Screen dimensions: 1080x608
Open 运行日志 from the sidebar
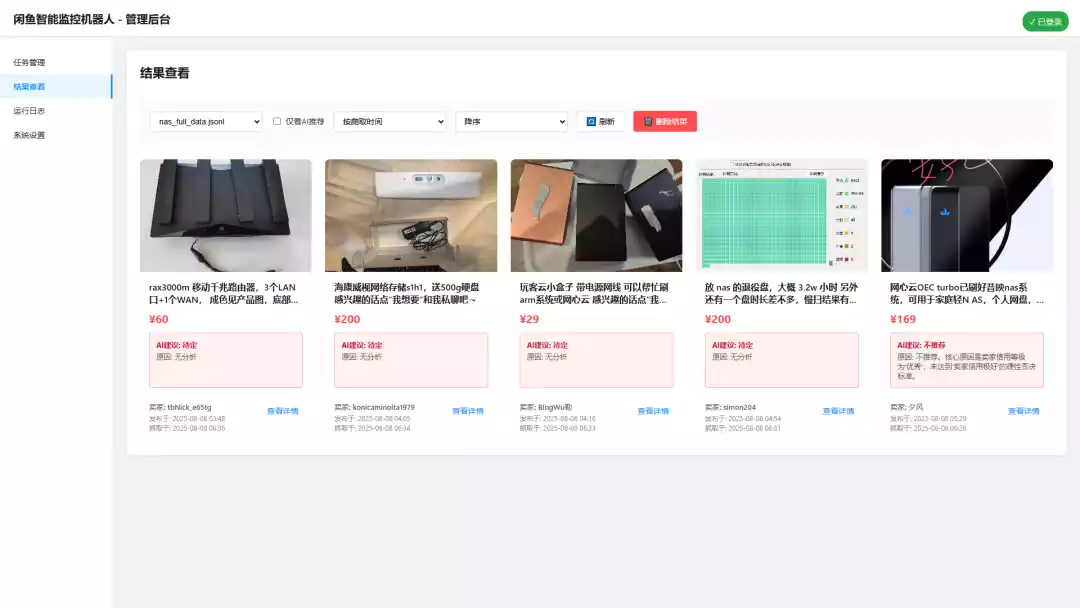tap(30, 111)
